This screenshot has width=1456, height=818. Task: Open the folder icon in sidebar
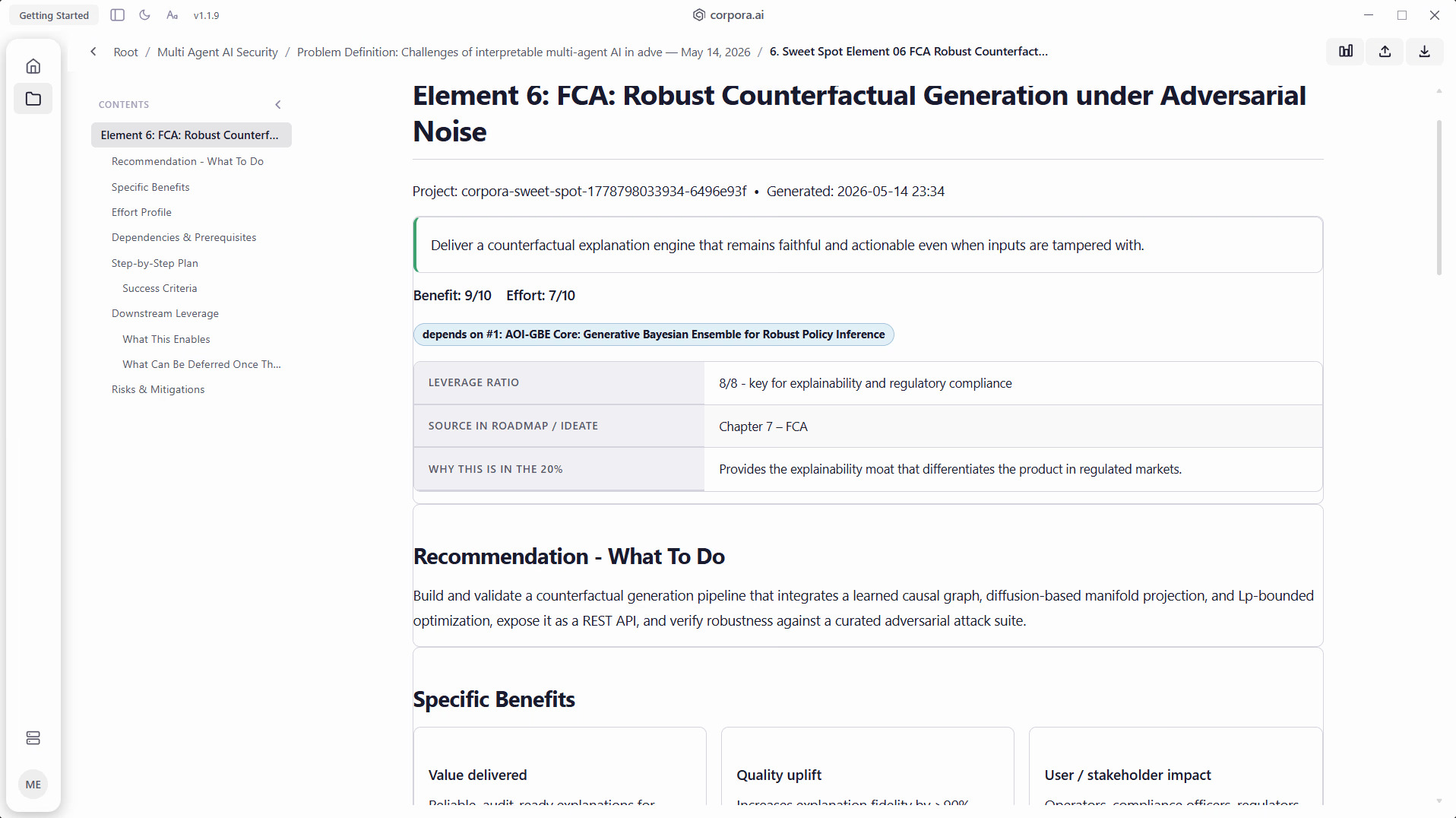[x=33, y=99]
